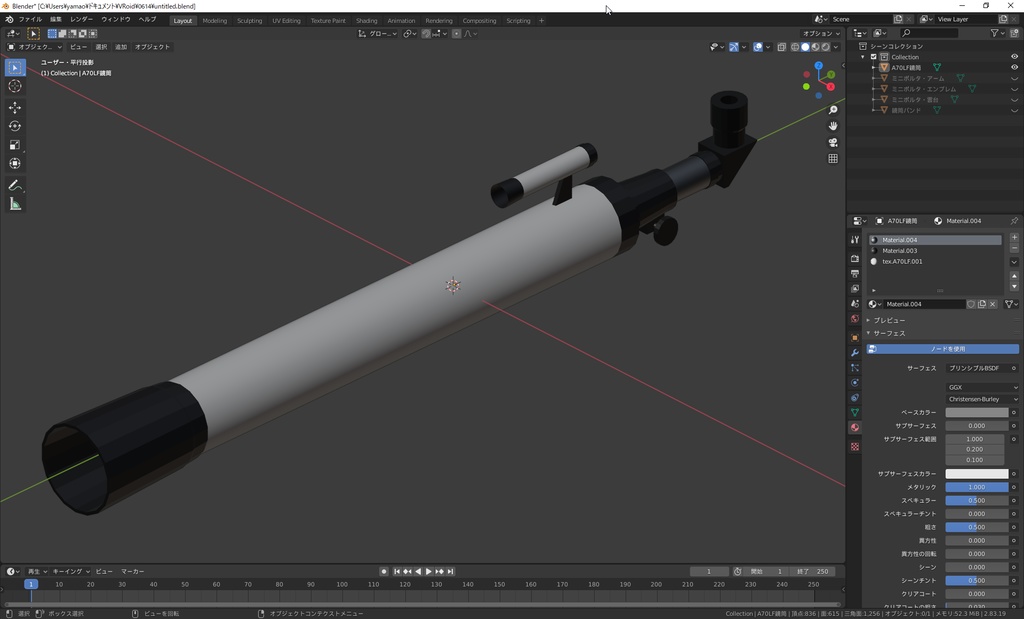Open the Object Constraints properties tab
Screen dimensions: 1024x619
pos(855,398)
